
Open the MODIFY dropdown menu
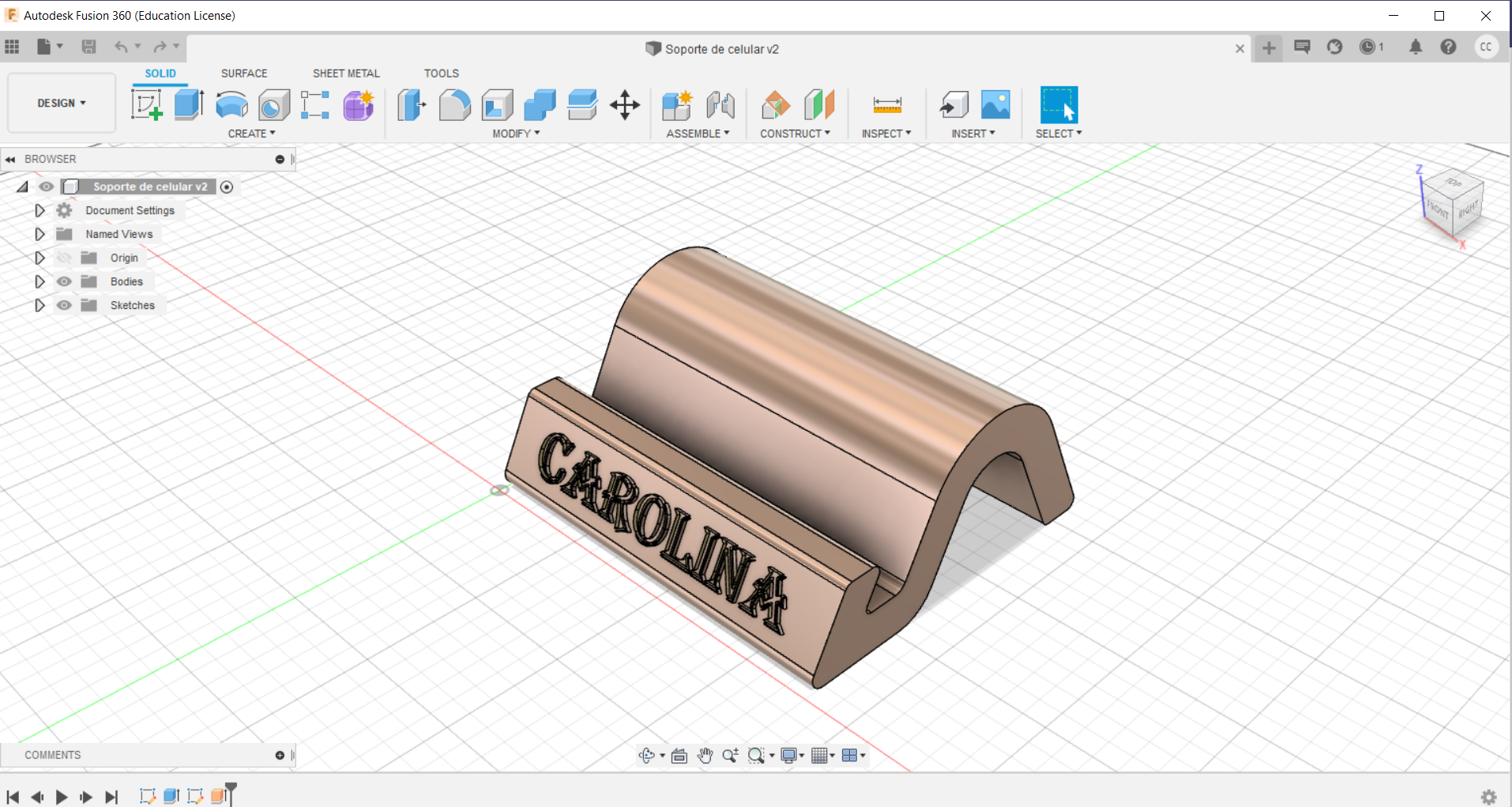517,134
